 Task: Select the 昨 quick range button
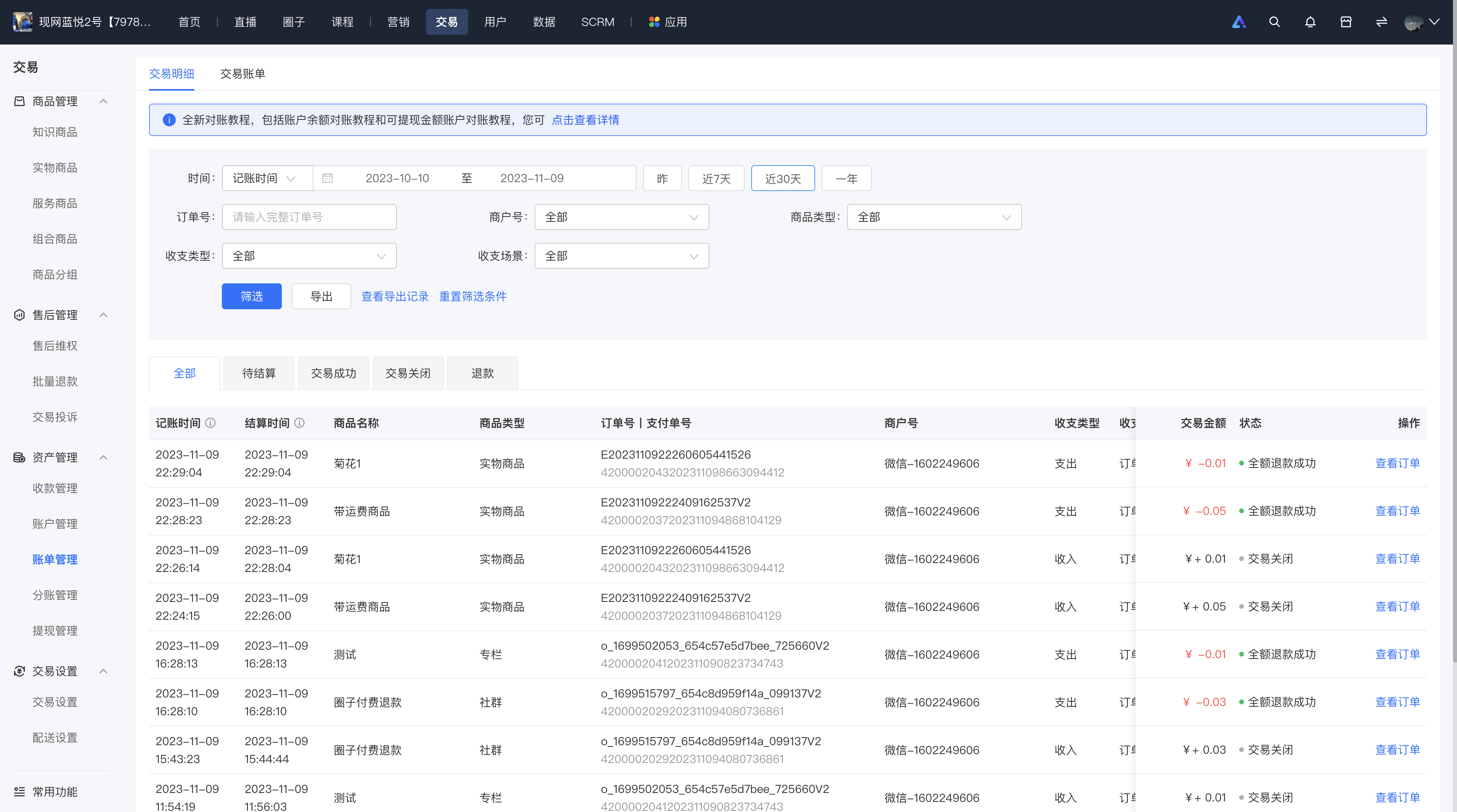pyautogui.click(x=662, y=179)
